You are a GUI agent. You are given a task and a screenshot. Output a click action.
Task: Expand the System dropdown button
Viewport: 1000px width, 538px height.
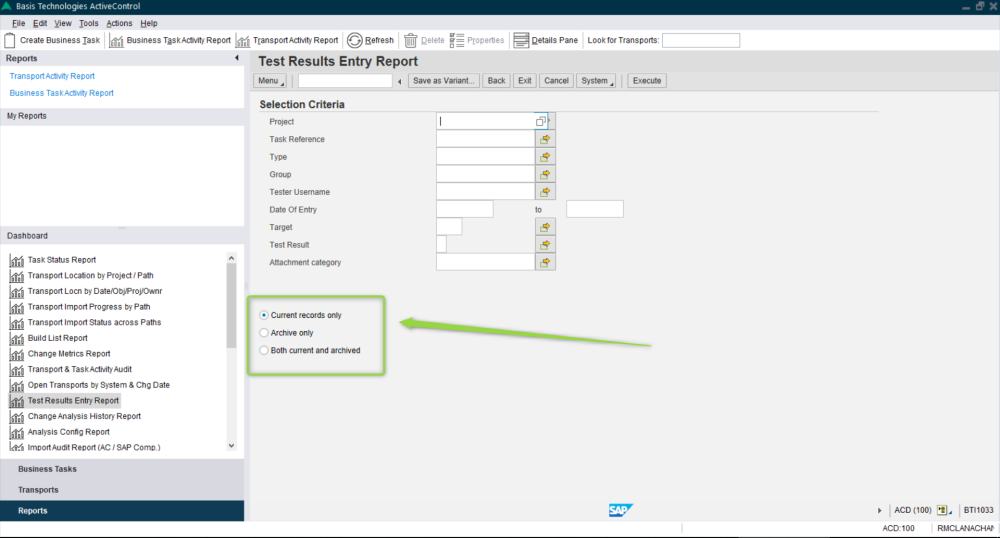pyautogui.click(x=596, y=81)
